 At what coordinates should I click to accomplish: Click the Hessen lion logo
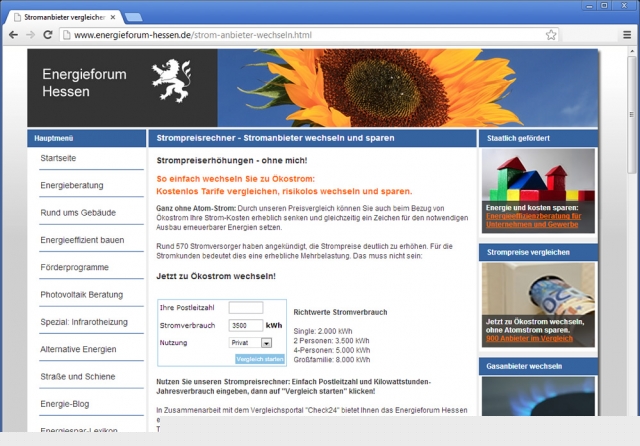(x=171, y=80)
